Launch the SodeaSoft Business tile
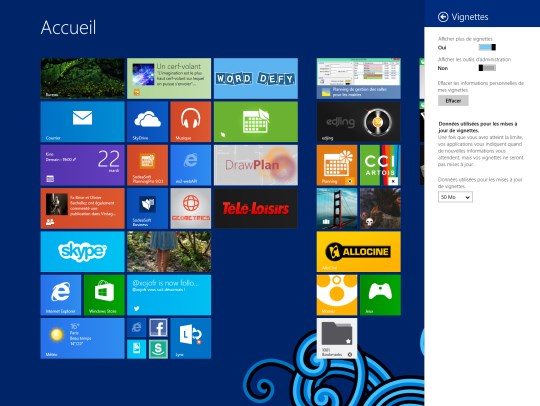The width and height of the screenshot is (540, 406). (x=147, y=208)
